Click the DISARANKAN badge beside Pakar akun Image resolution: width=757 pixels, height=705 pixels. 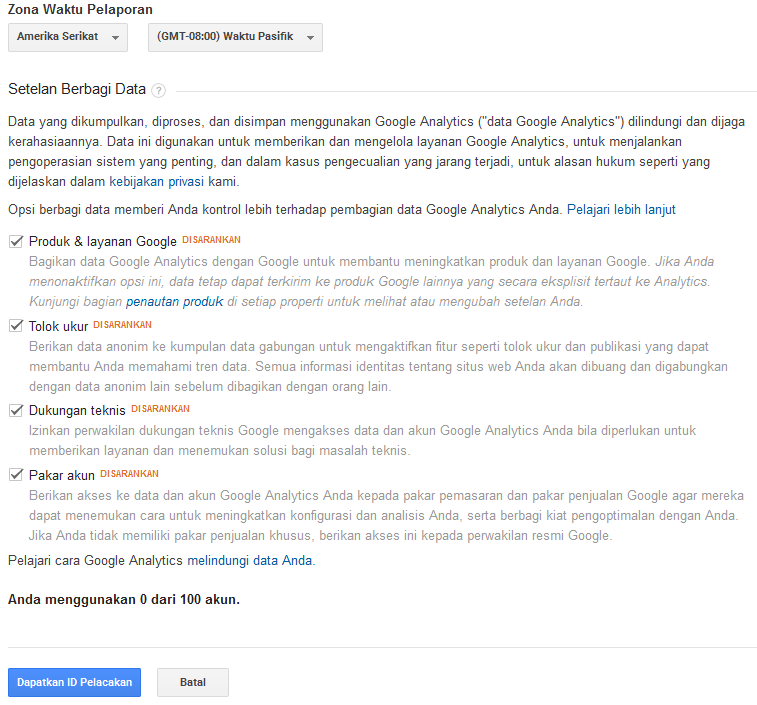(129, 473)
